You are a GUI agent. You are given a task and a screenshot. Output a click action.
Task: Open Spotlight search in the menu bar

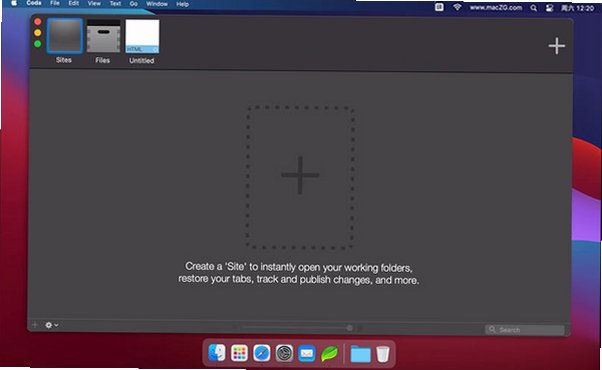533,8
